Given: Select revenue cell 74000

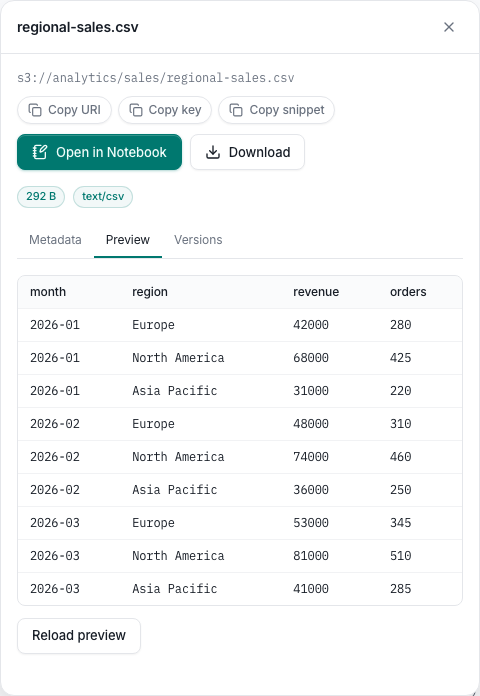Looking at the screenshot, I should point(311,457).
